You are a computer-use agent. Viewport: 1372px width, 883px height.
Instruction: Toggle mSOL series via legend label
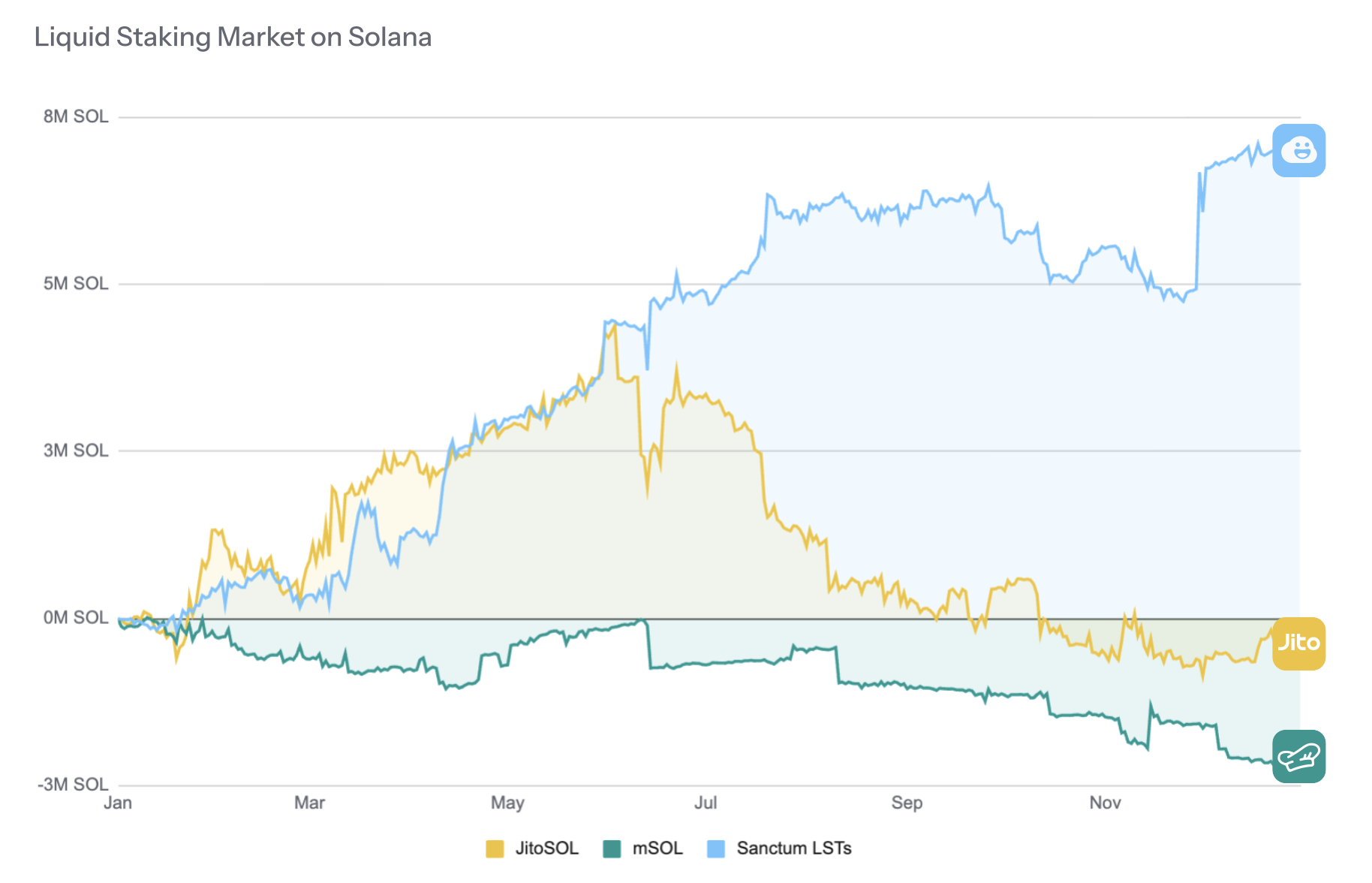click(x=657, y=848)
